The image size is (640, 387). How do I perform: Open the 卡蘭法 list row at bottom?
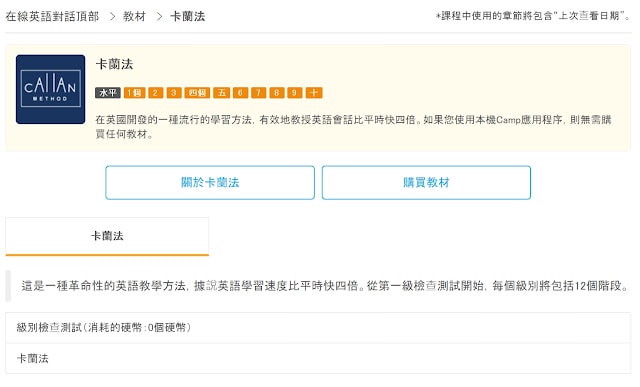pos(318,358)
